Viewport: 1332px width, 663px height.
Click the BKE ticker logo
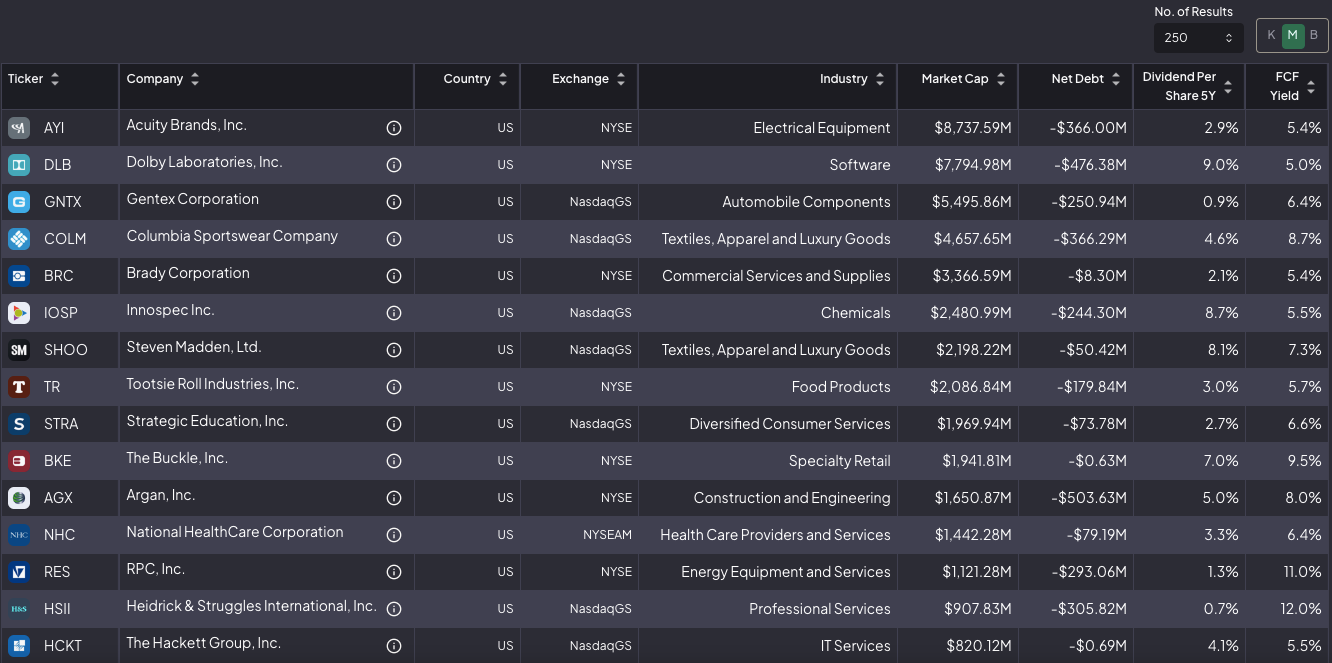pyautogui.click(x=19, y=461)
